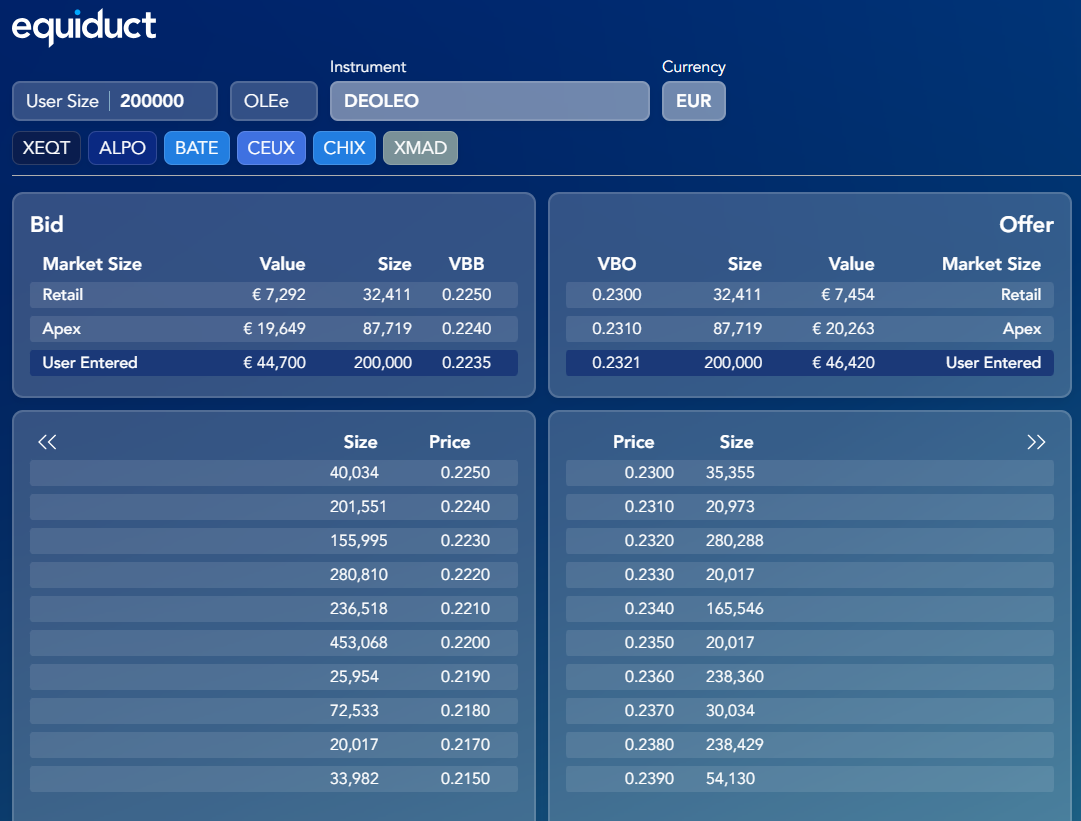
Task: Select the Apex row in Offer panel
Action: tap(809, 328)
